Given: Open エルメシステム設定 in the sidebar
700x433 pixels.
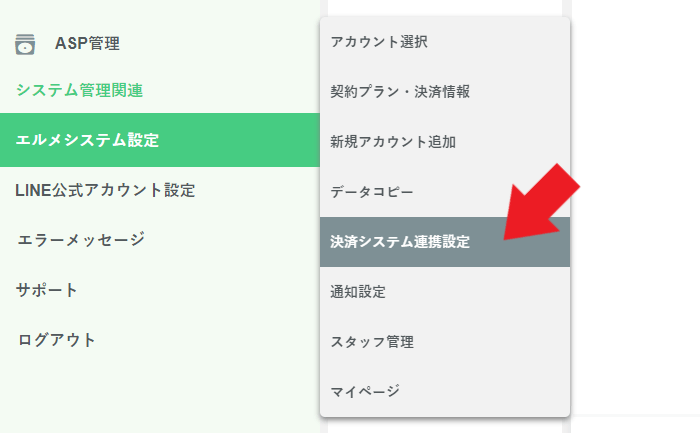Looking at the screenshot, I should click(x=87, y=140).
